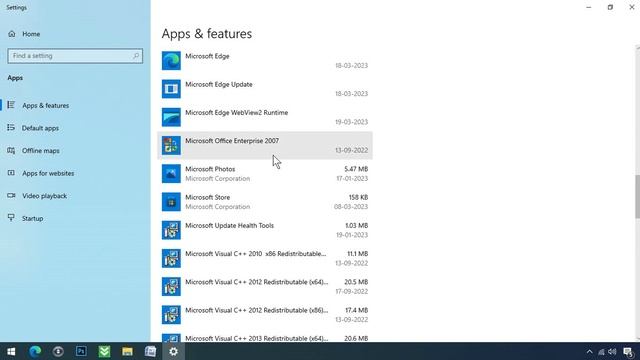This screenshot has height=360, width=640.
Task: Click the search magnifier icon
Action: click(x=136, y=56)
